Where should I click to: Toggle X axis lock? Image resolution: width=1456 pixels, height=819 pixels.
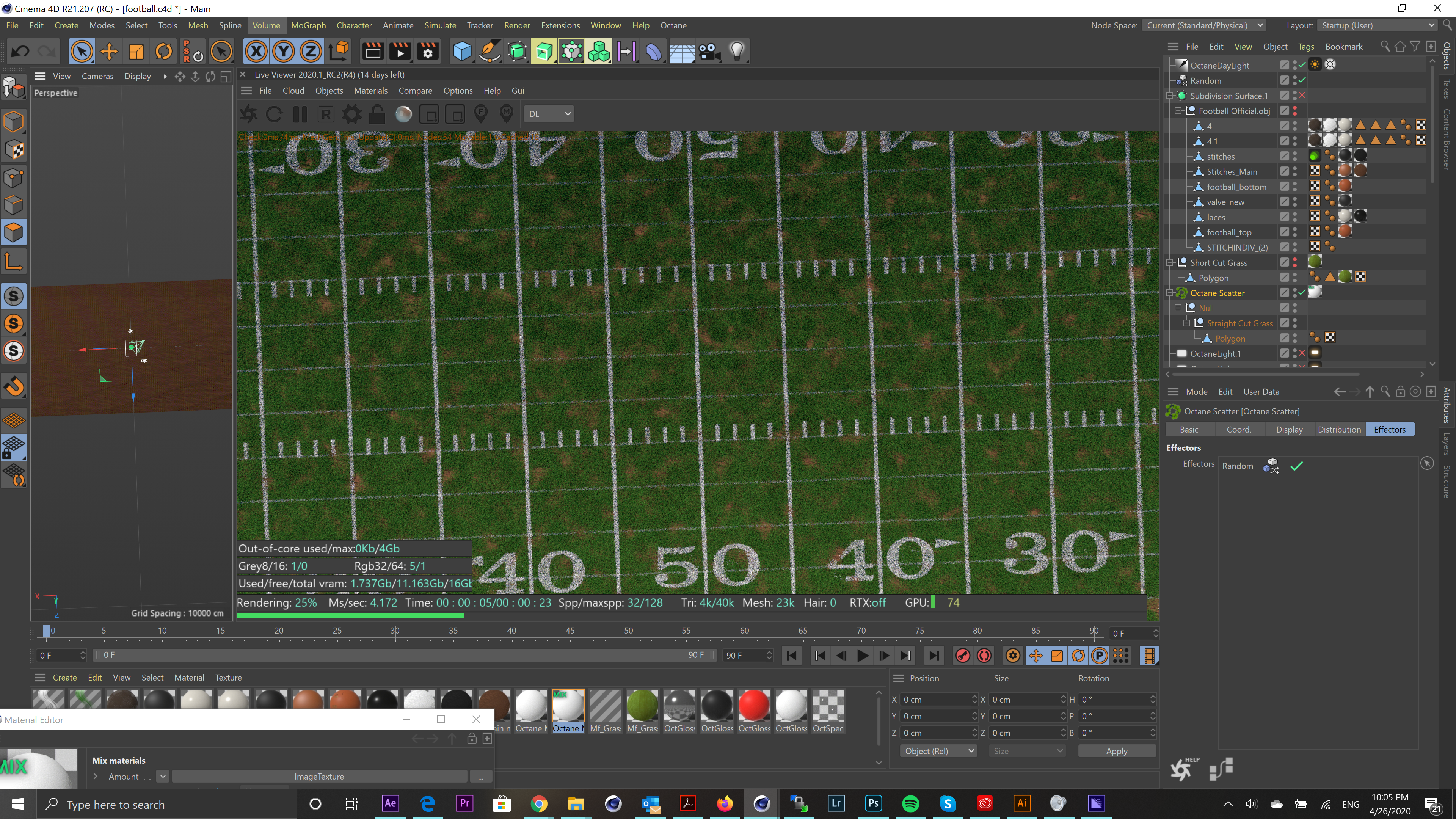256,52
